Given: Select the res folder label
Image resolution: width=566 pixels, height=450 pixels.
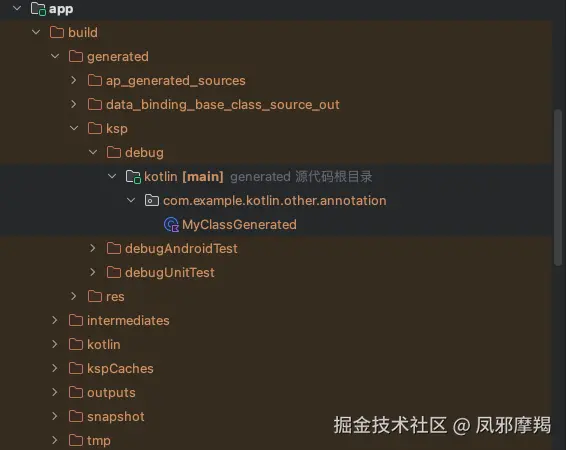Looking at the screenshot, I should 115,297.
